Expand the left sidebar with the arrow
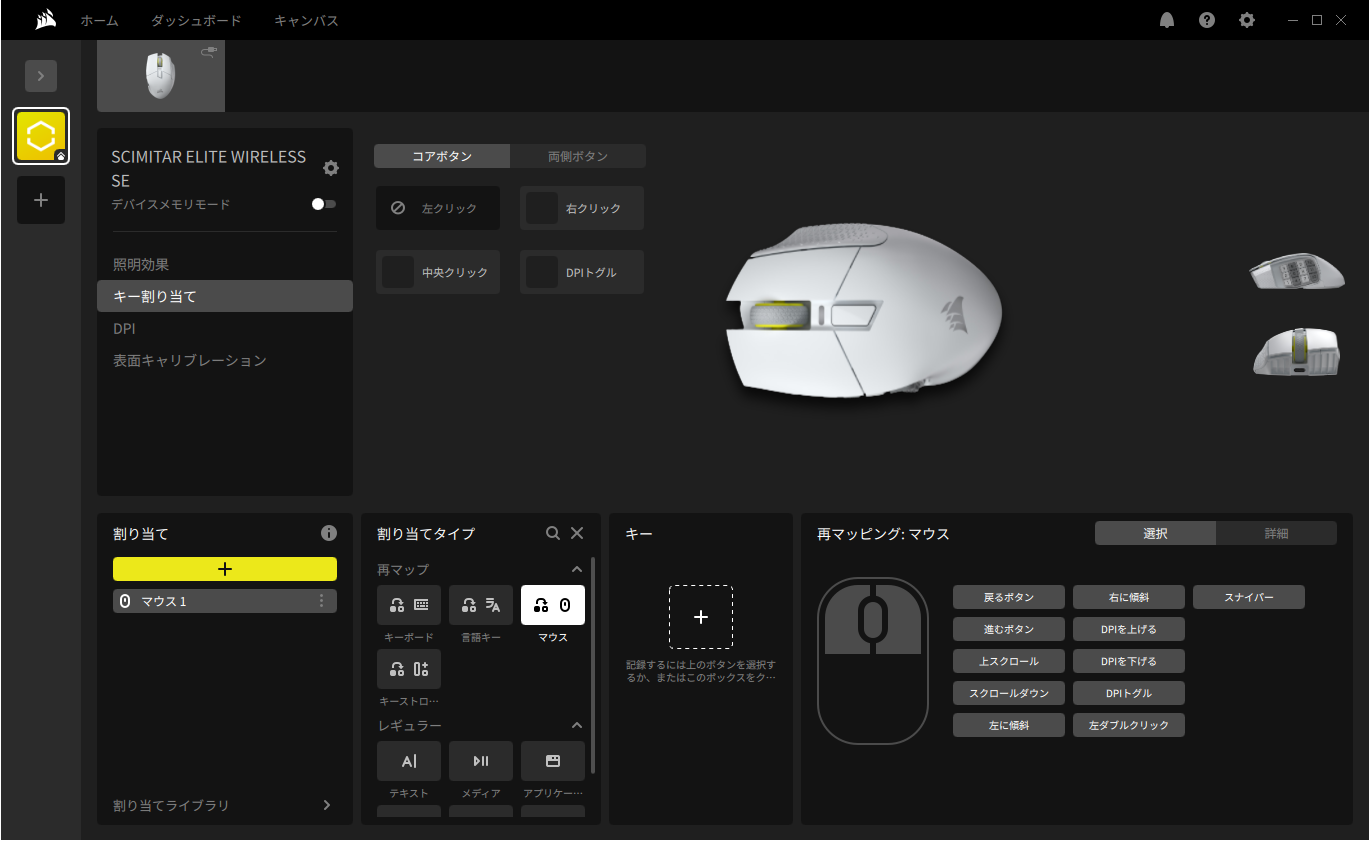This screenshot has width=1370, height=841. [41, 76]
